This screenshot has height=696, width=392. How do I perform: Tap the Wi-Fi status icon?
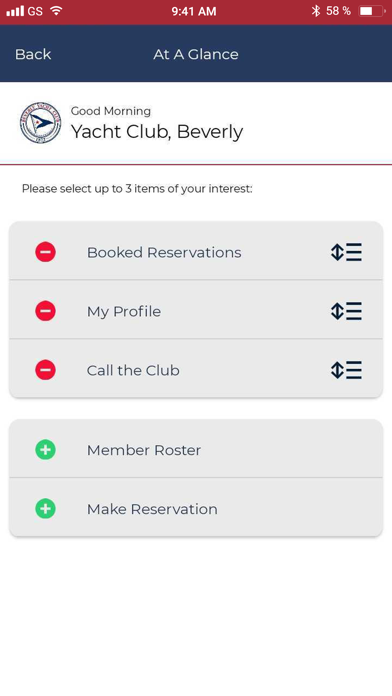[x=56, y=11]
